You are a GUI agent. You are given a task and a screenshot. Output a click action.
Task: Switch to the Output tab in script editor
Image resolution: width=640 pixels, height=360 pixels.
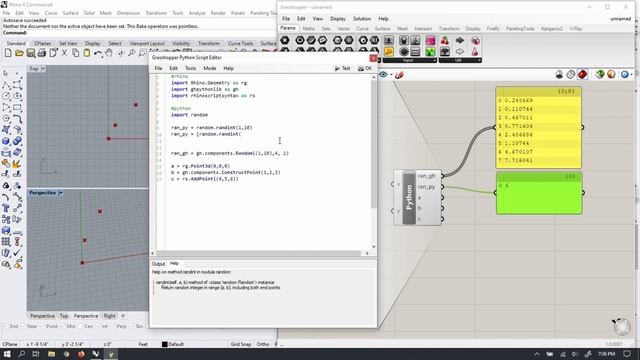(158, 264)
